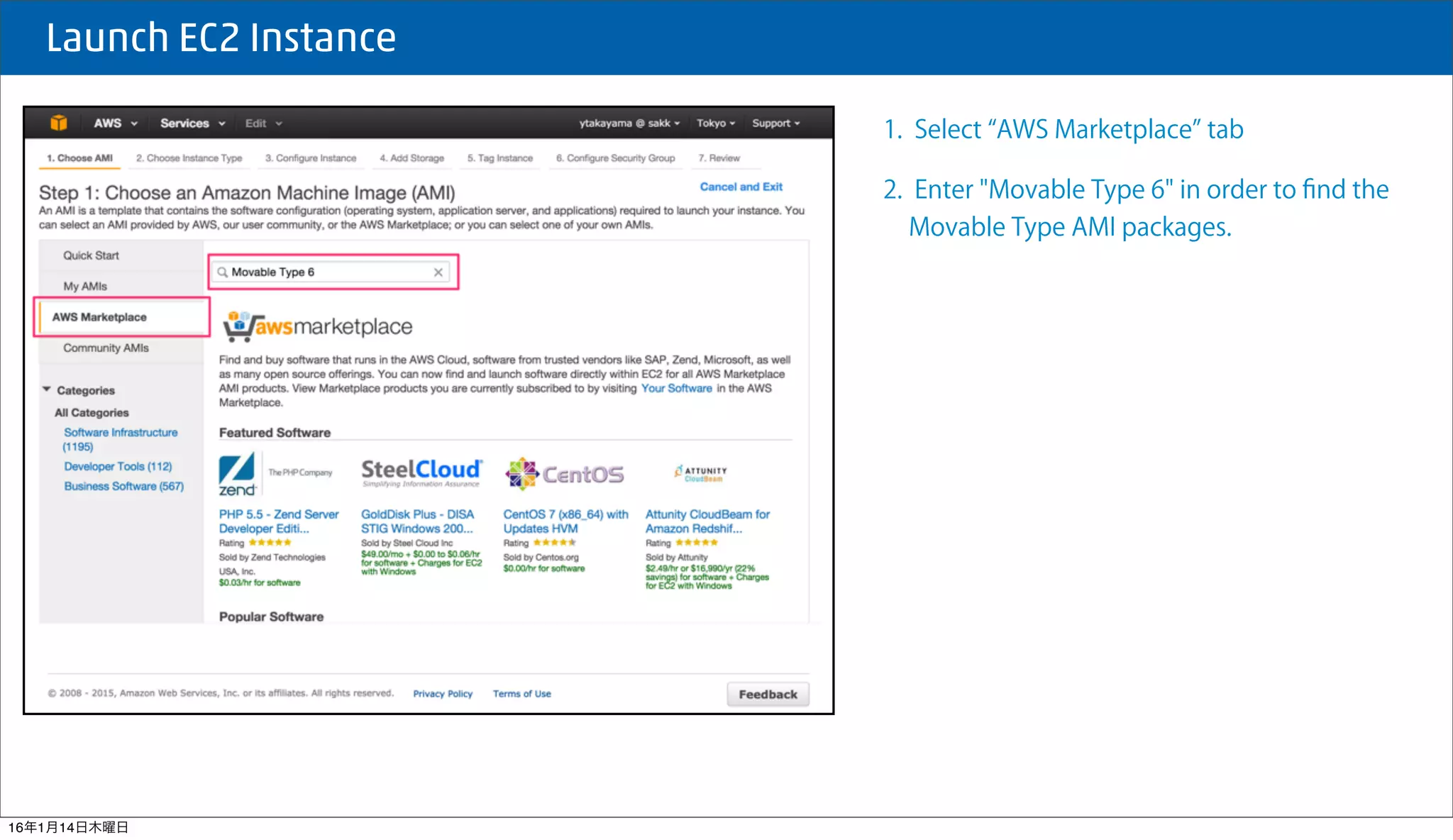The width and height of the screenshot is (1453, 840).
Task: Open the Terms of Use link
Action: click(x=521, y=694)
